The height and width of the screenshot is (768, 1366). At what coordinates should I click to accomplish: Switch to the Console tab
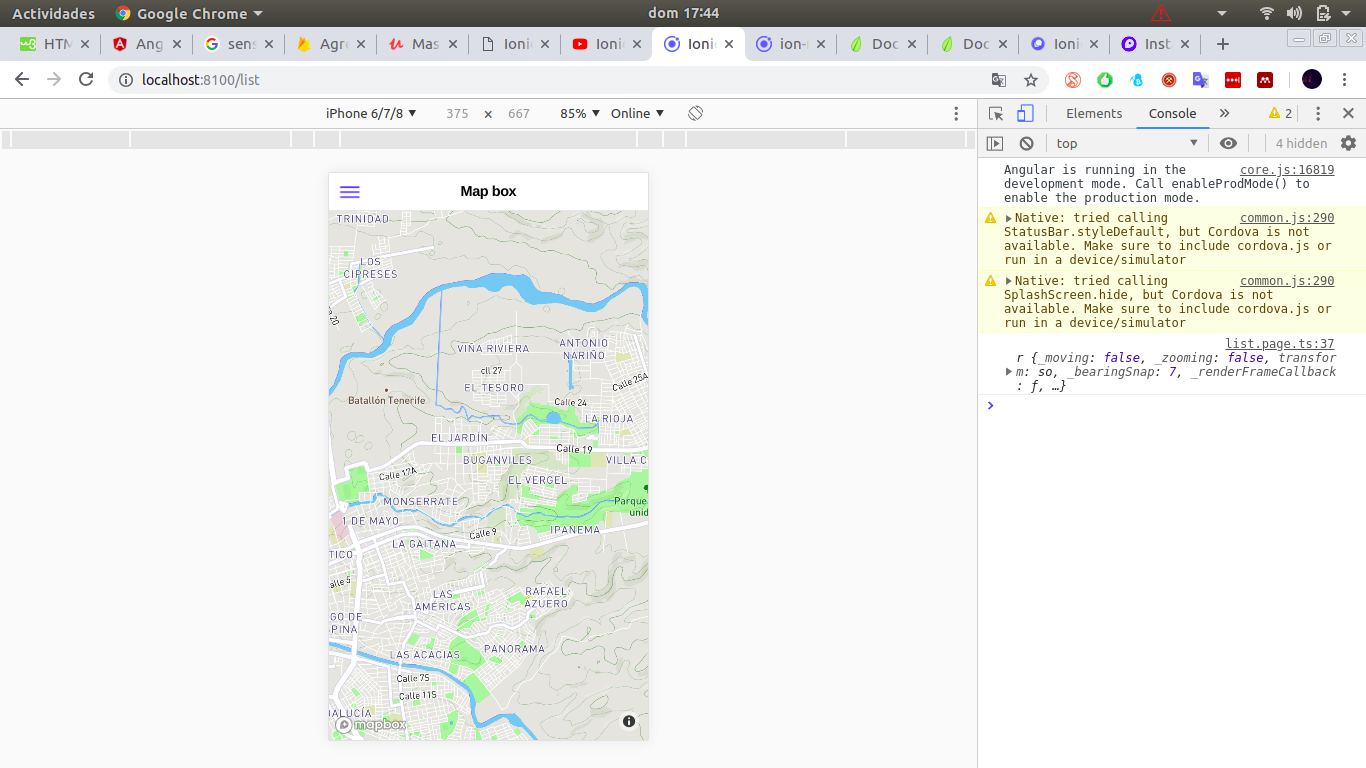pos(1171,113)
